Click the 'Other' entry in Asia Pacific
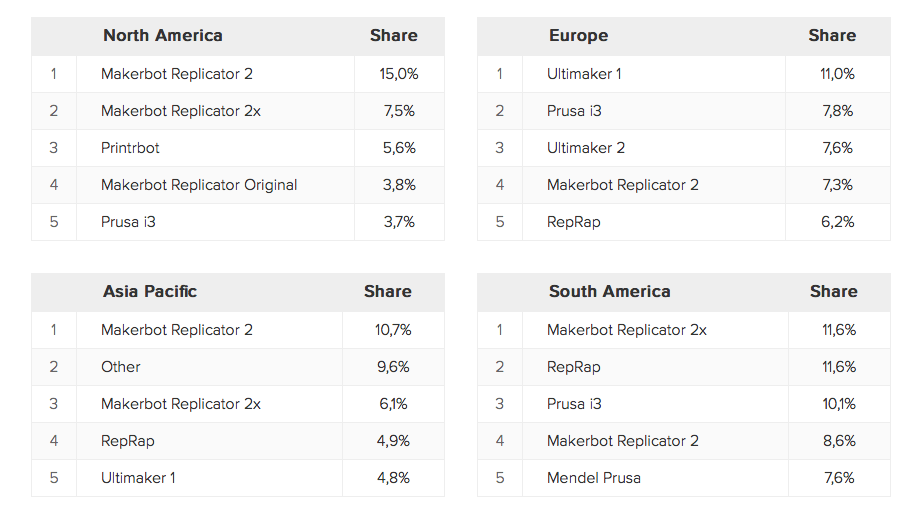 121,367
